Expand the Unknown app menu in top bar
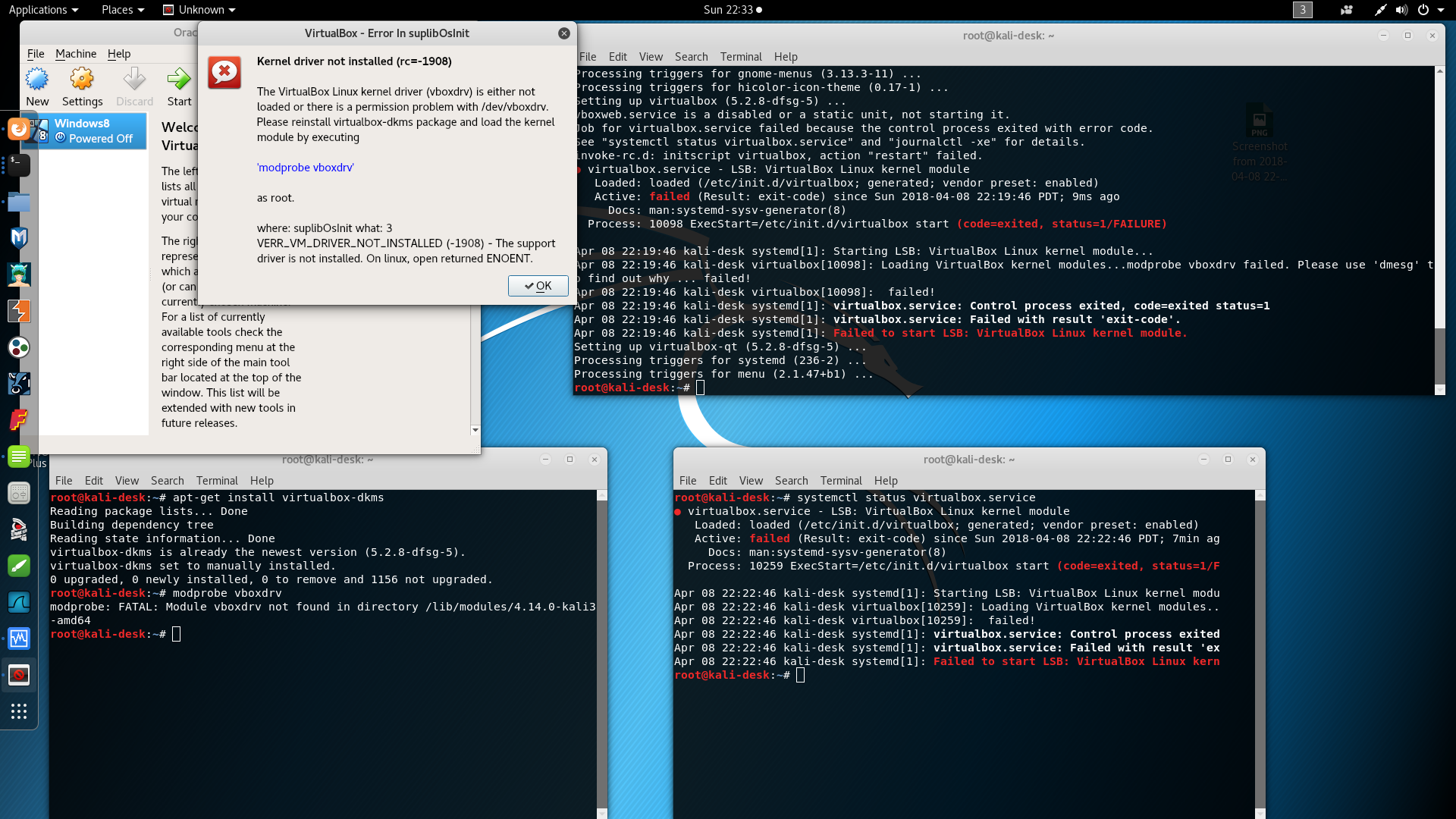1456x819 pixels. pyautogui.click(x=199, y=10)
